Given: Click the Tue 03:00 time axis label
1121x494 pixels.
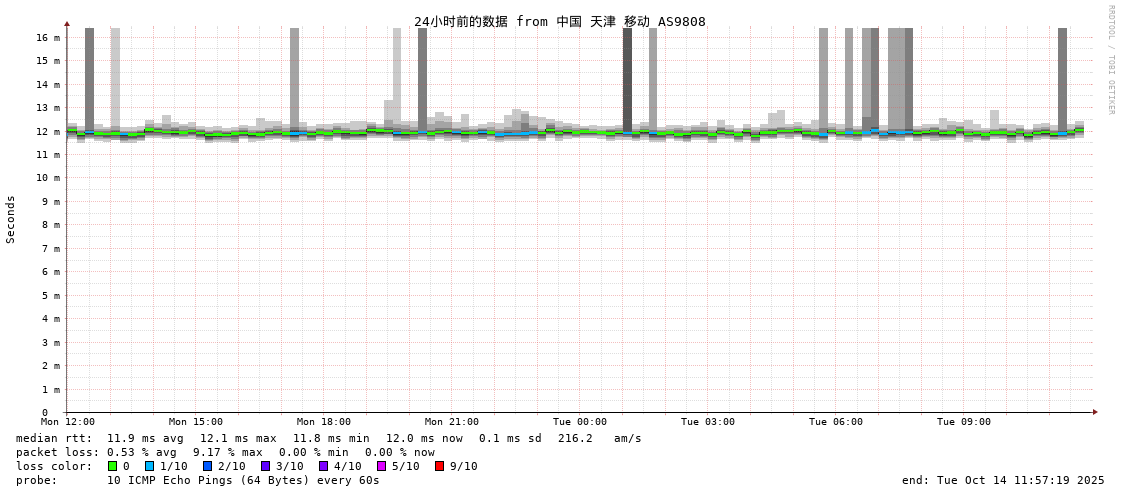Looking at the screenshot, I should click(708, 422).
